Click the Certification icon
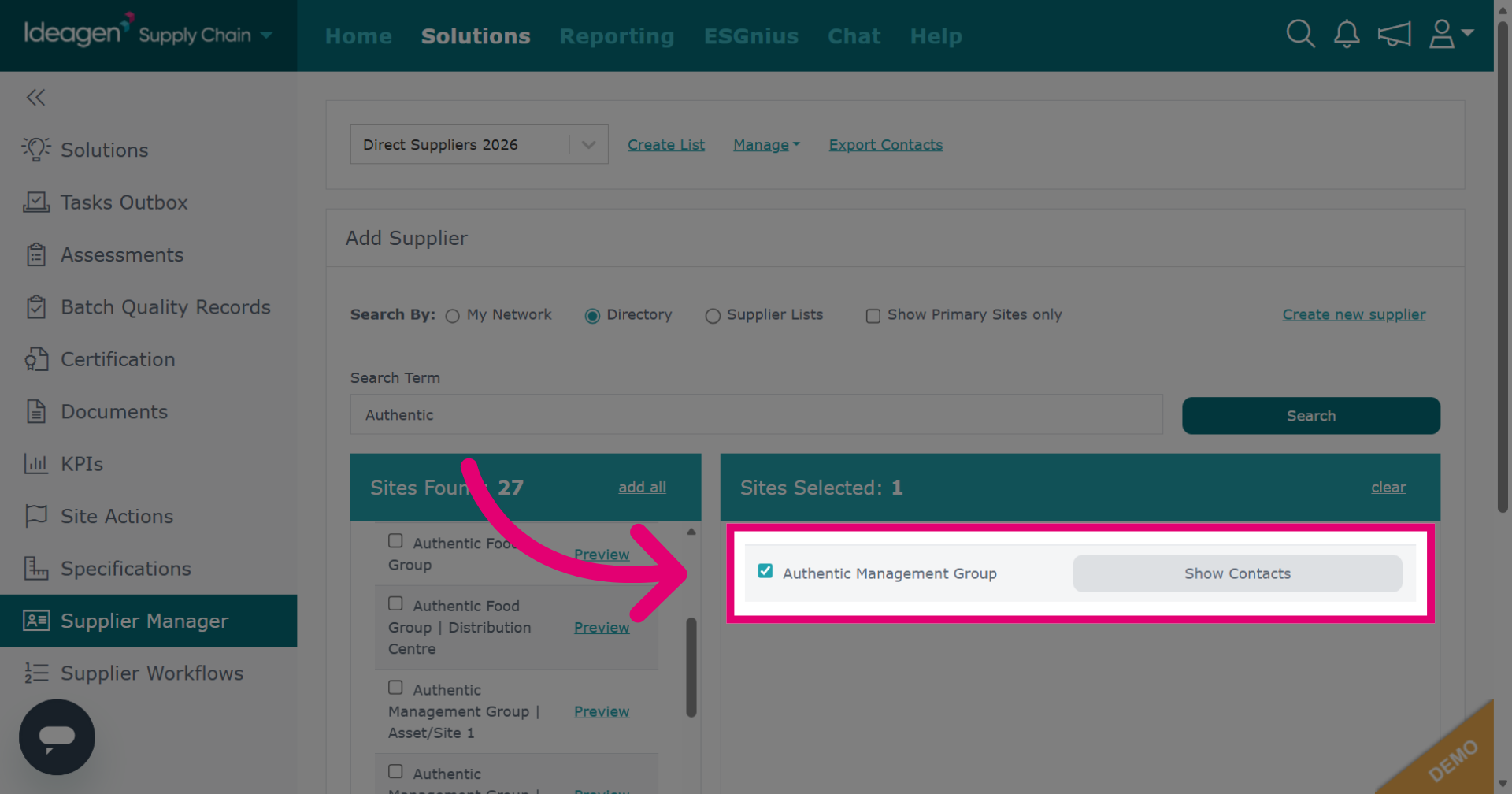The image size is (1512, 794). (35, 359)
